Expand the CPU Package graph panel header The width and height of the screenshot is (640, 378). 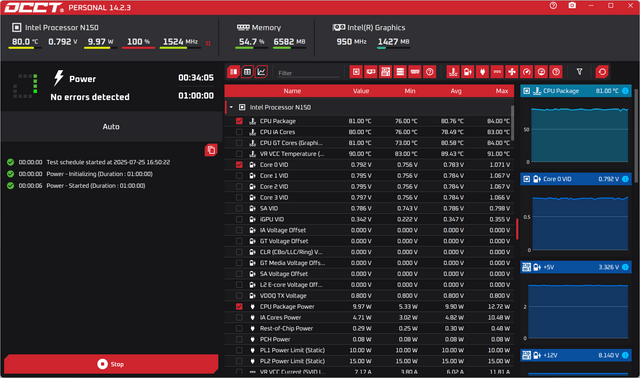click(576, 91)
